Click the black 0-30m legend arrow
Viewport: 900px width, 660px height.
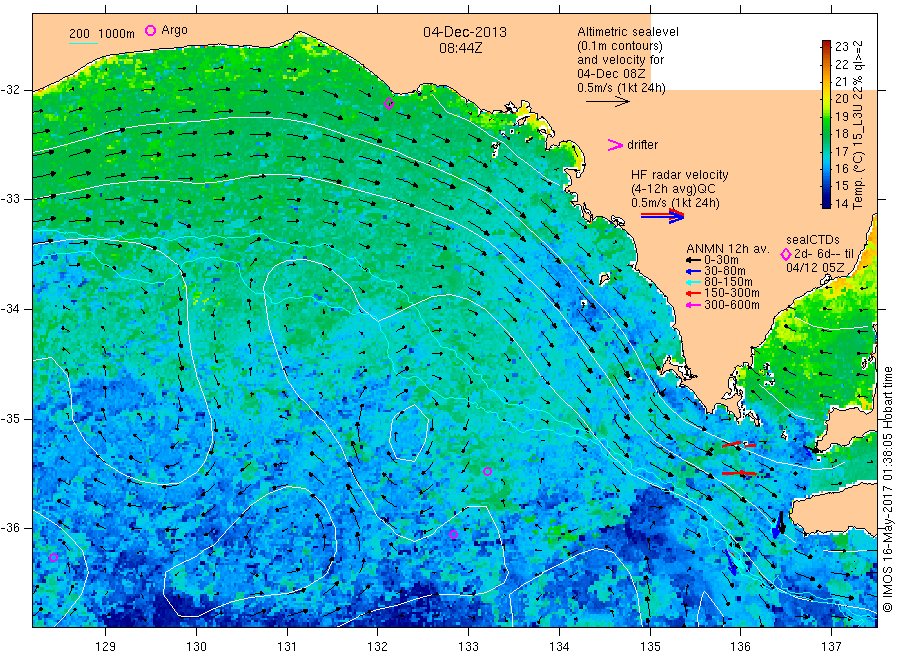693,260
